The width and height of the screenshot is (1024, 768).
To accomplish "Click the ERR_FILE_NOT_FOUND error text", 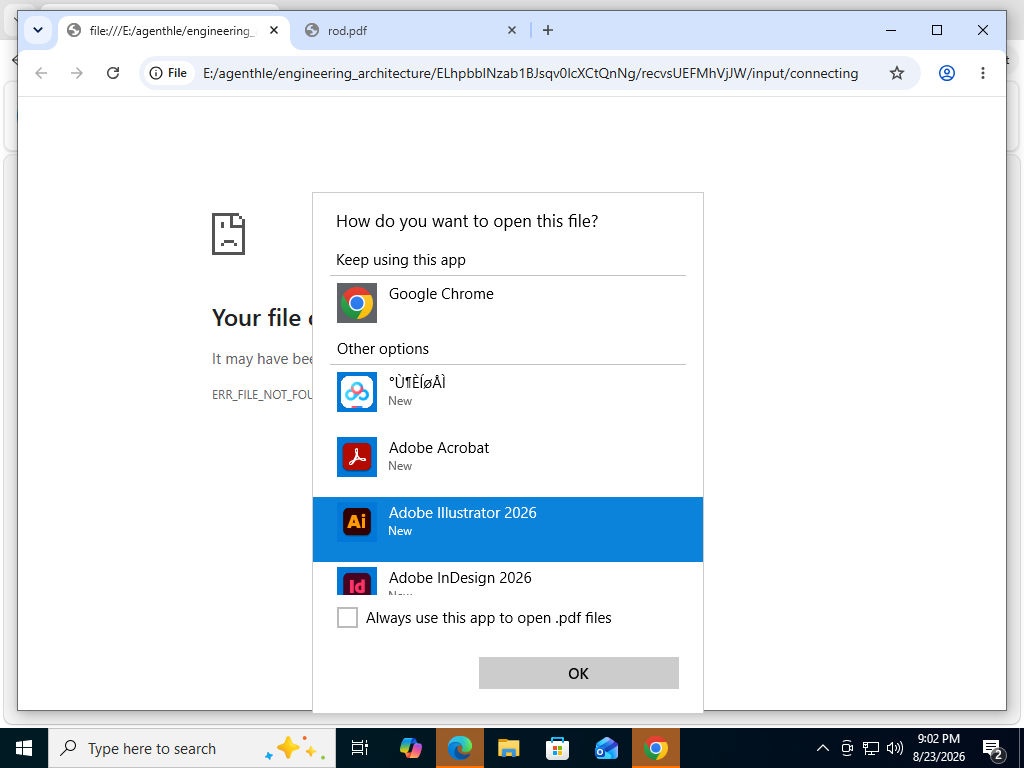I will [262, 395].
